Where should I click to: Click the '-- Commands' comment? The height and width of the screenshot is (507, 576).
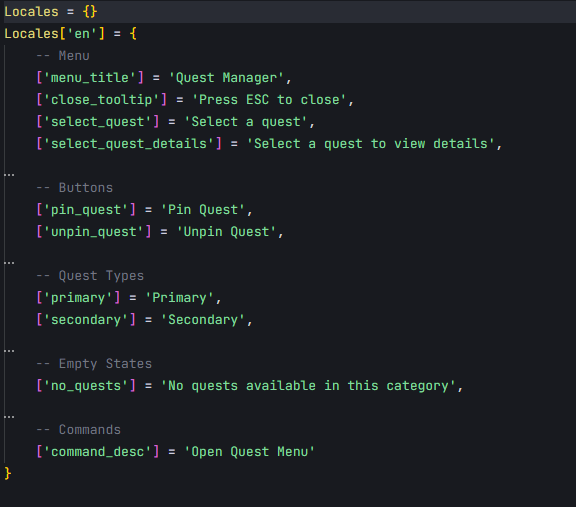click(x=79, y=430)
